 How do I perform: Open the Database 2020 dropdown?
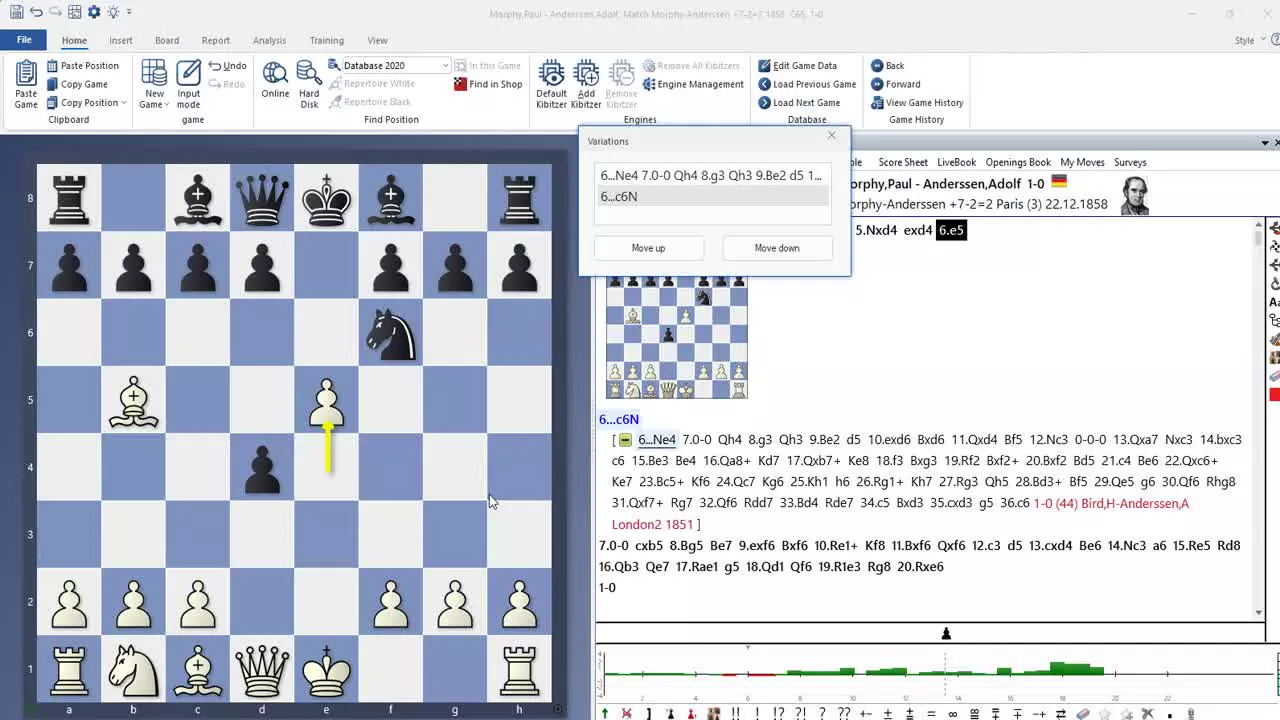445,66
